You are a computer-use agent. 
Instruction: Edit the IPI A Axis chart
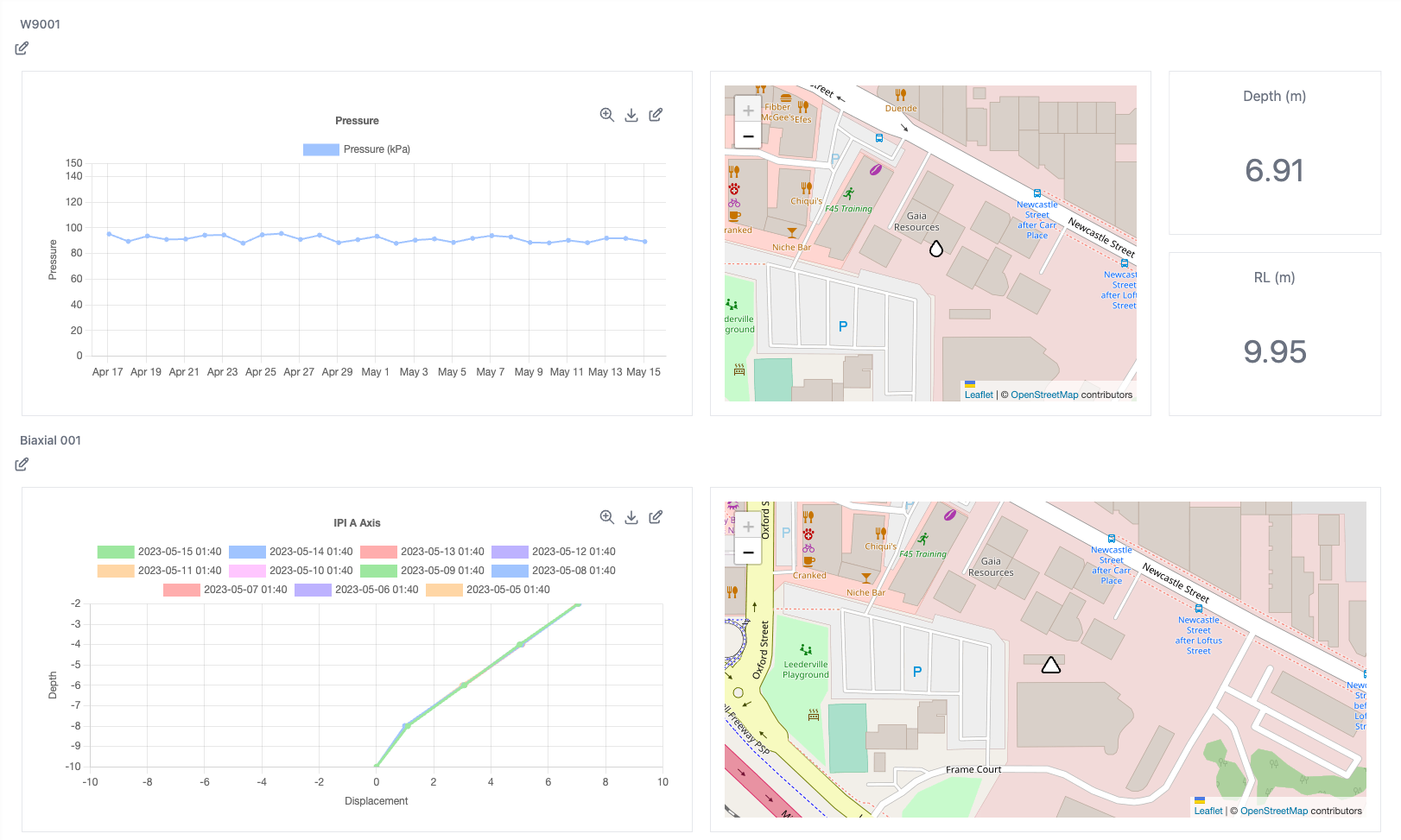(656, 517)
